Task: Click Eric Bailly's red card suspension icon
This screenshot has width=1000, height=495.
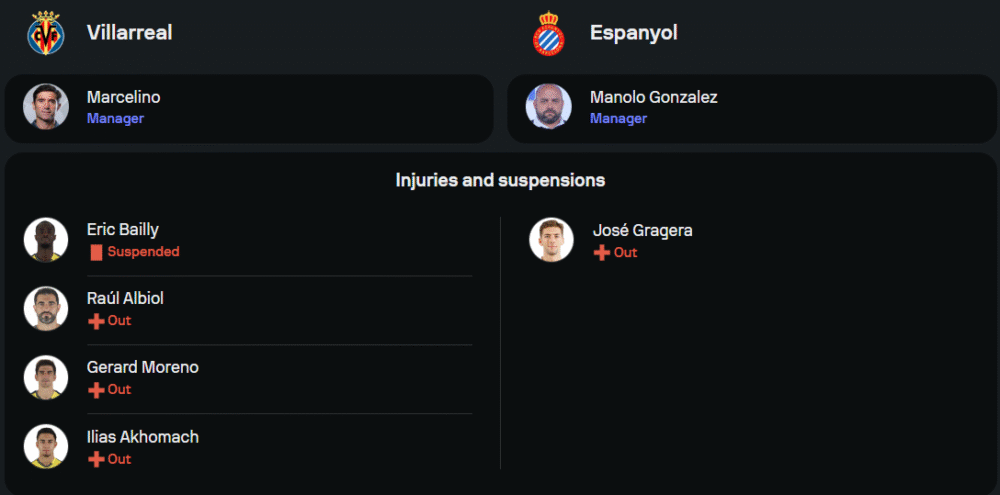Action: (x=96, y=252)
